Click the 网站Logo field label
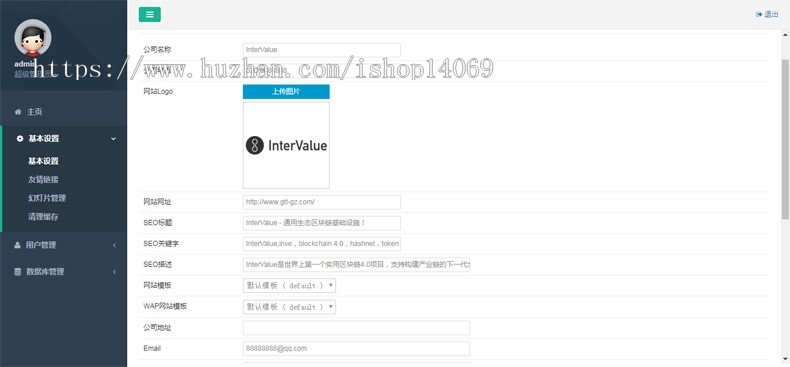Screen dimensions: 790x367 click(158, 92)
